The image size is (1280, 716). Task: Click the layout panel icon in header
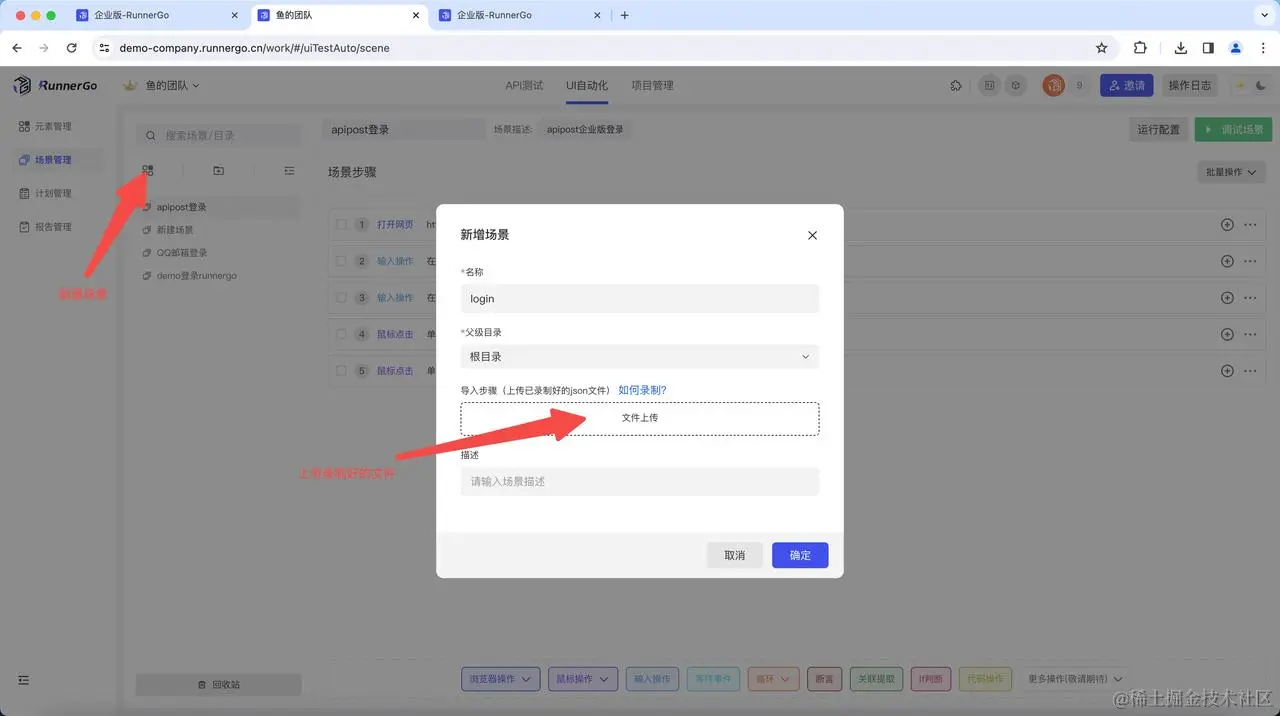point(989,86)
